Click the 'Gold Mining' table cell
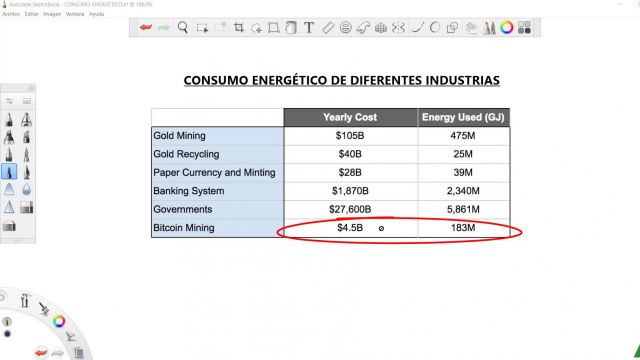 (218, 136)
